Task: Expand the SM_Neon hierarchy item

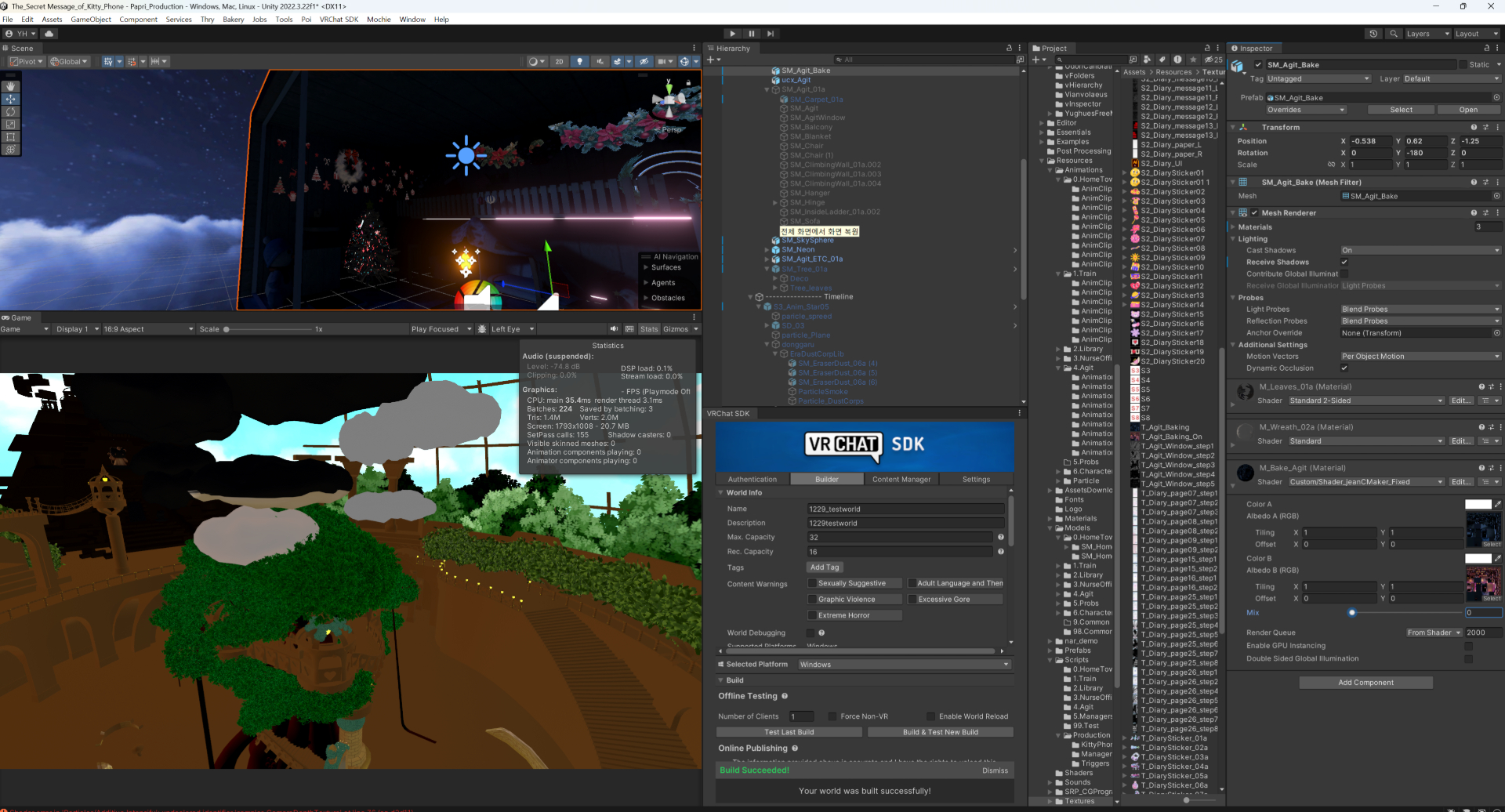Action: pos(767,250)
